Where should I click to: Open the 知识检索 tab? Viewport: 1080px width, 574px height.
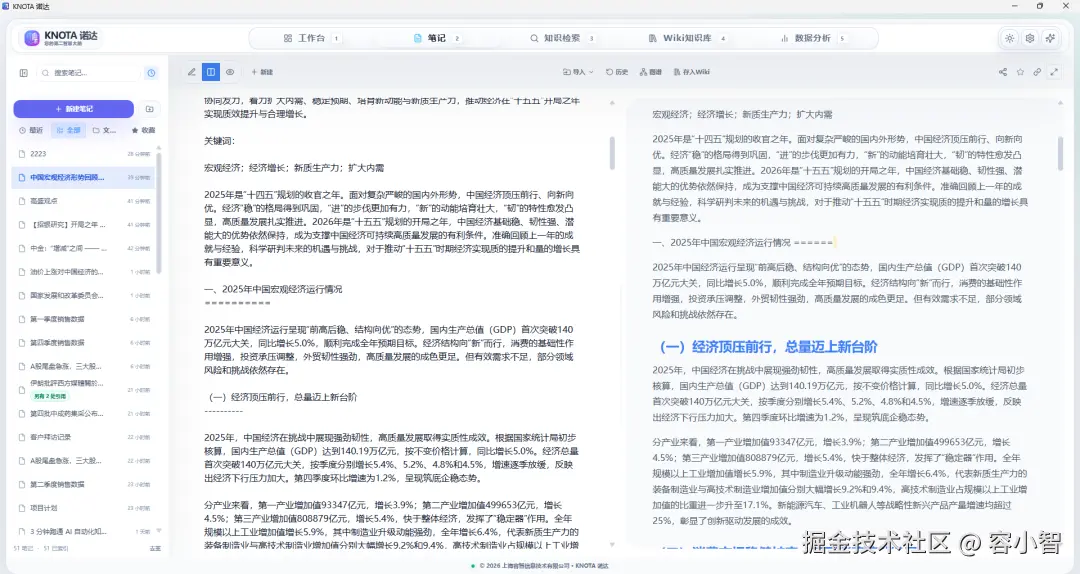pyautogui.click(x=561, y=38)
